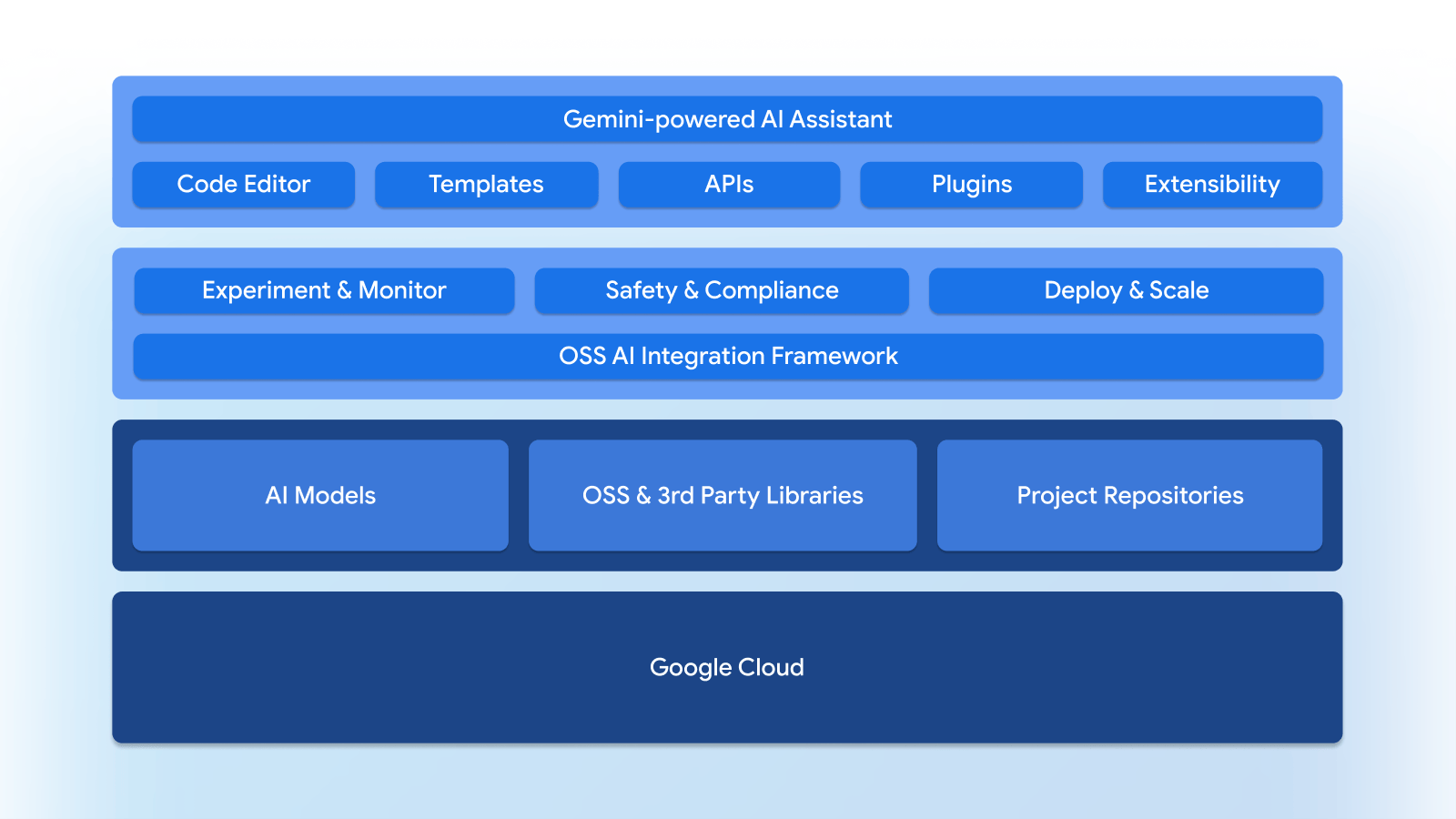The width and height of the screenshot is (1456, 819).
Task: Click the Gemini-powered AI Assistant bar
Action: coord(726,118)
